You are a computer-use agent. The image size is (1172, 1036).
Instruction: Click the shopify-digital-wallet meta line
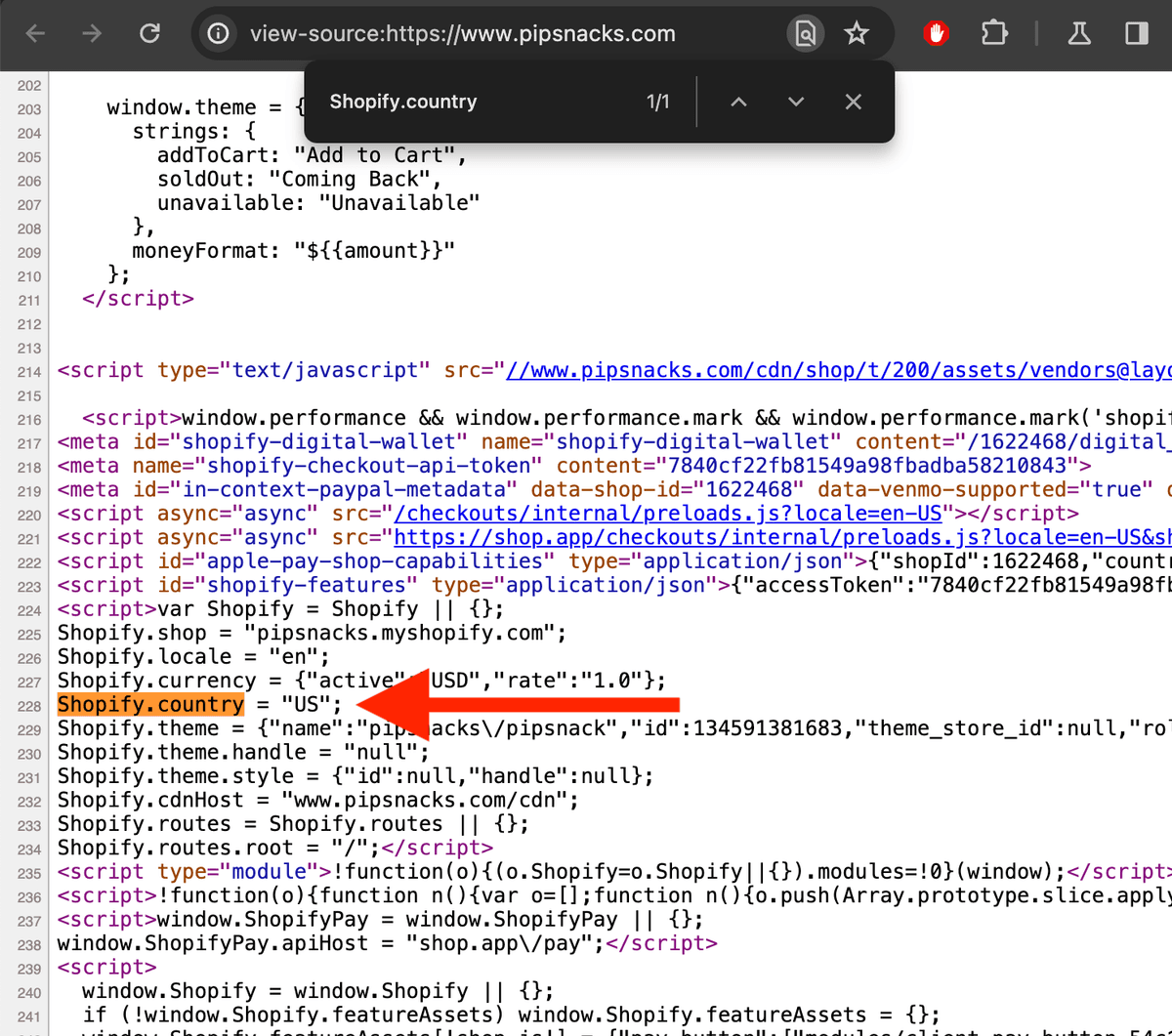tap(613, 441)
